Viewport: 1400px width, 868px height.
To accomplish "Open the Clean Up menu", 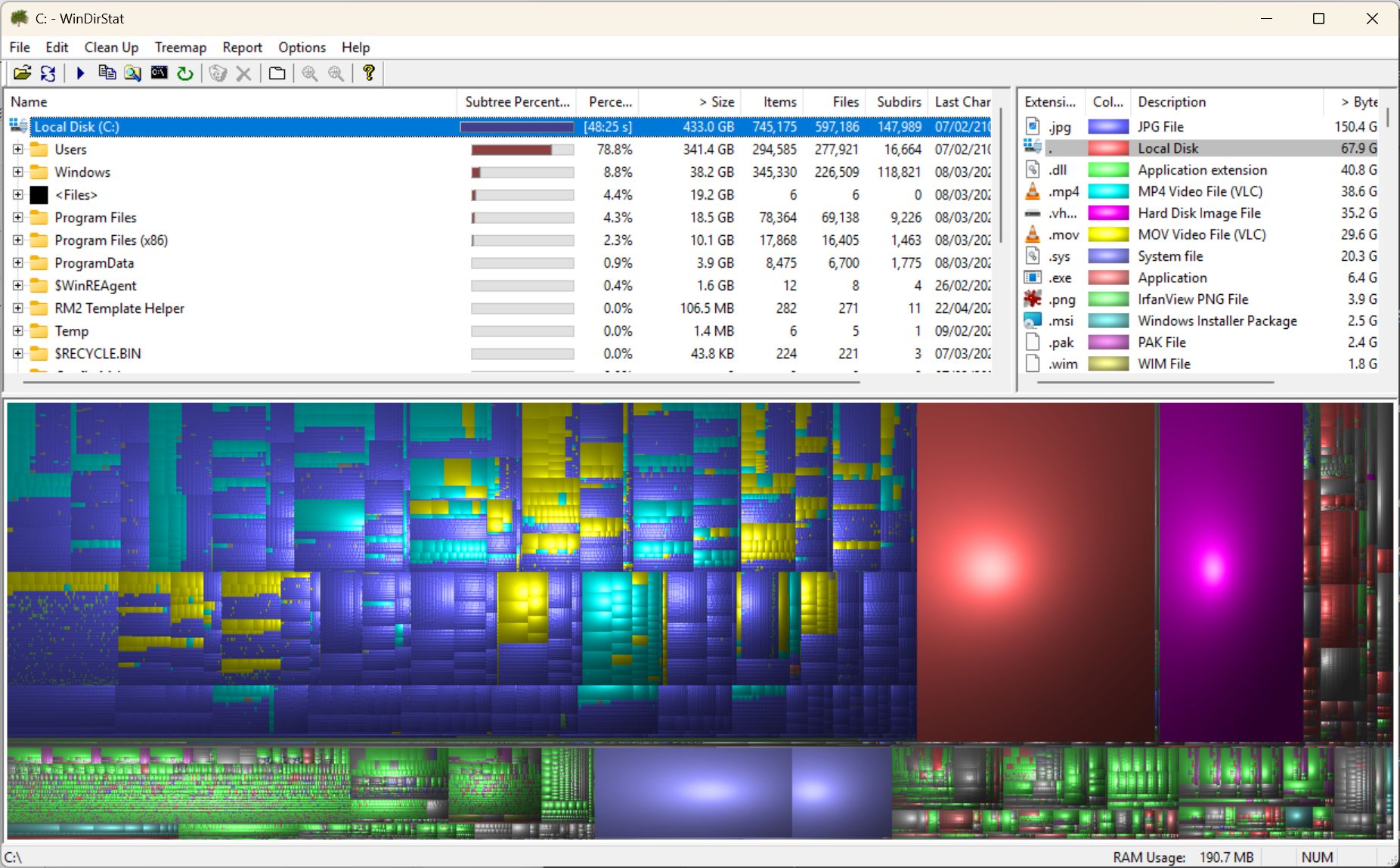I will point(111,48).
